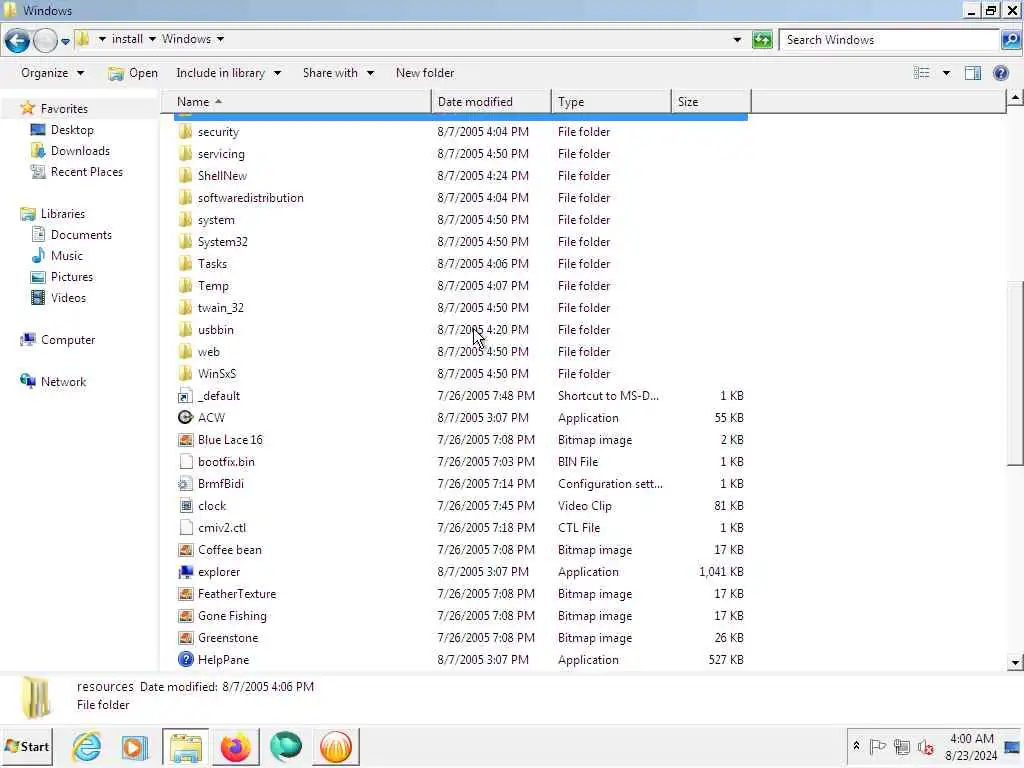Click the muted volume tray icon
The height and width of the screenshot is (768, 1024).
click(925, 747)
